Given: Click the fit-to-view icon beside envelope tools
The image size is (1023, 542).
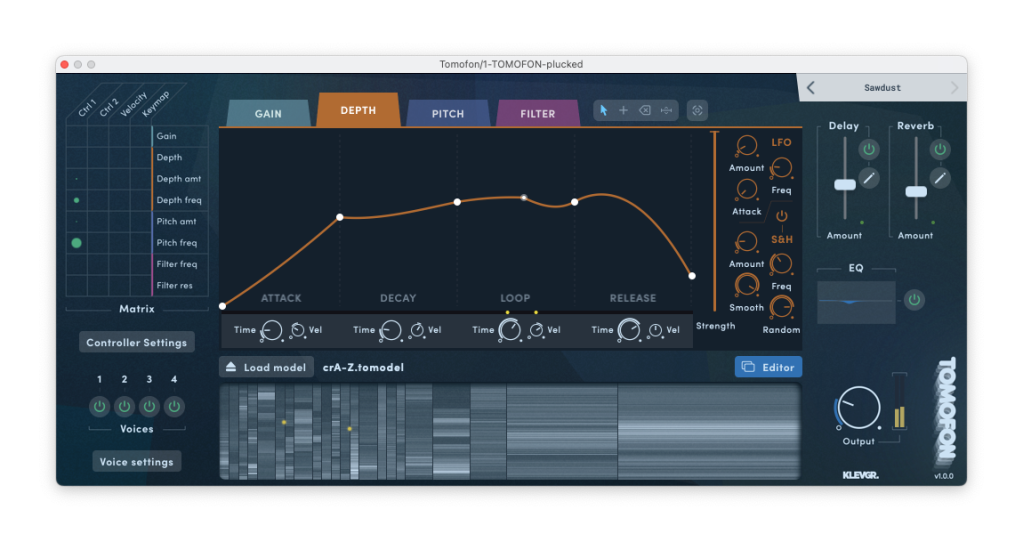Looking at the screenshot, I should (x=698, y=111).
